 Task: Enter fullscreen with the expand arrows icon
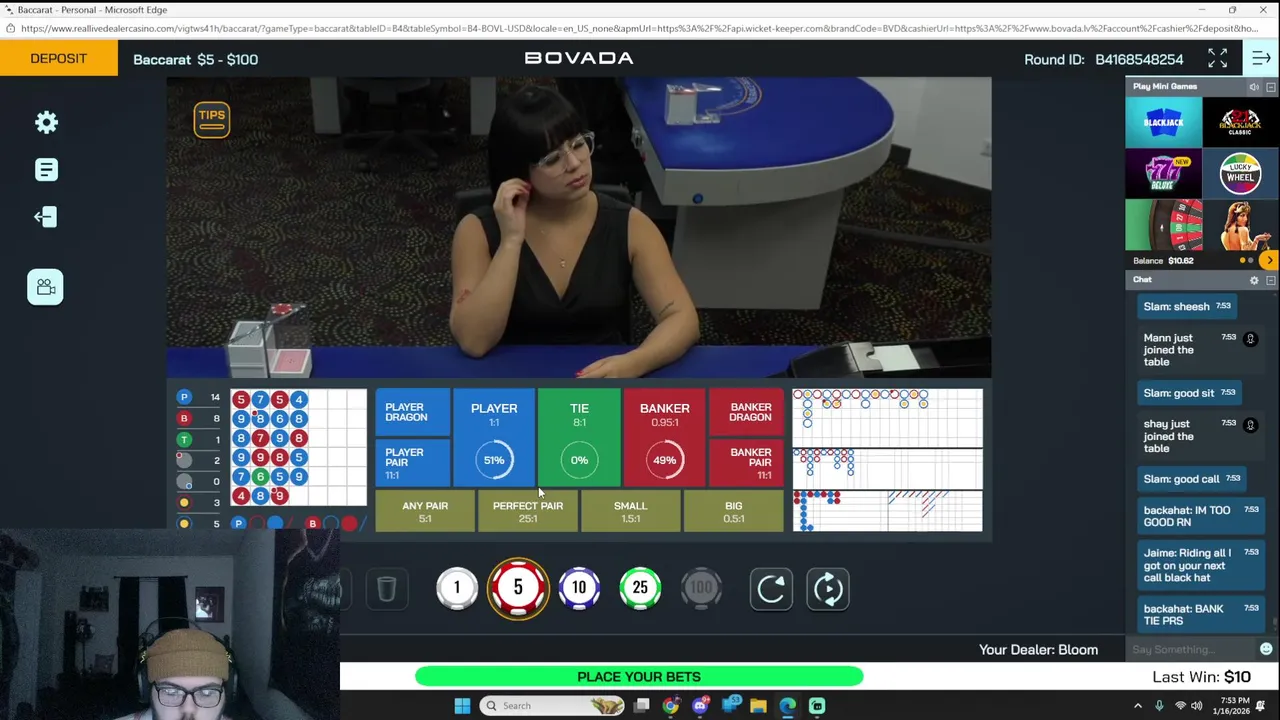coord(1217,59)
